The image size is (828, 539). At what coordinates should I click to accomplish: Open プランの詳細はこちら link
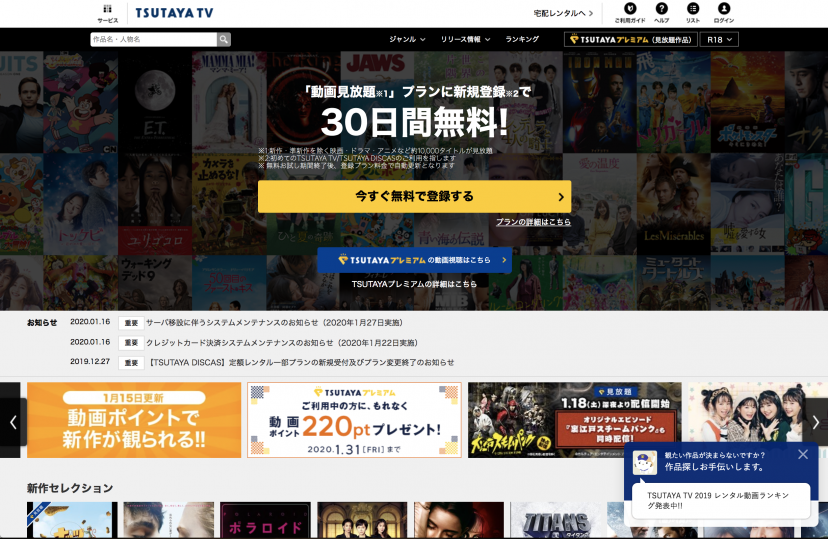click(x=533, y=222)
